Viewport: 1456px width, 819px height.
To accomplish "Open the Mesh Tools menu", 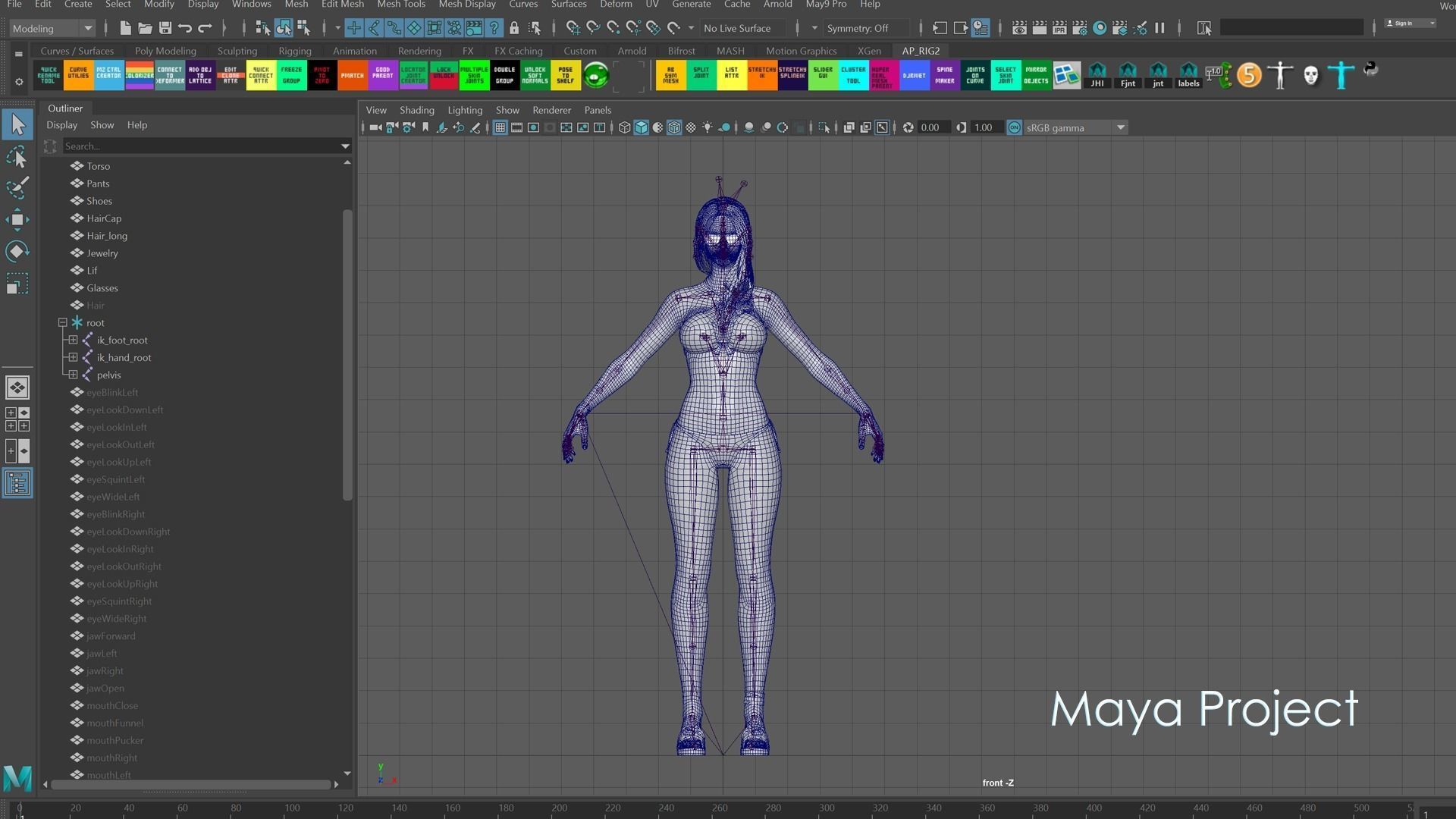I will (401, 5).
